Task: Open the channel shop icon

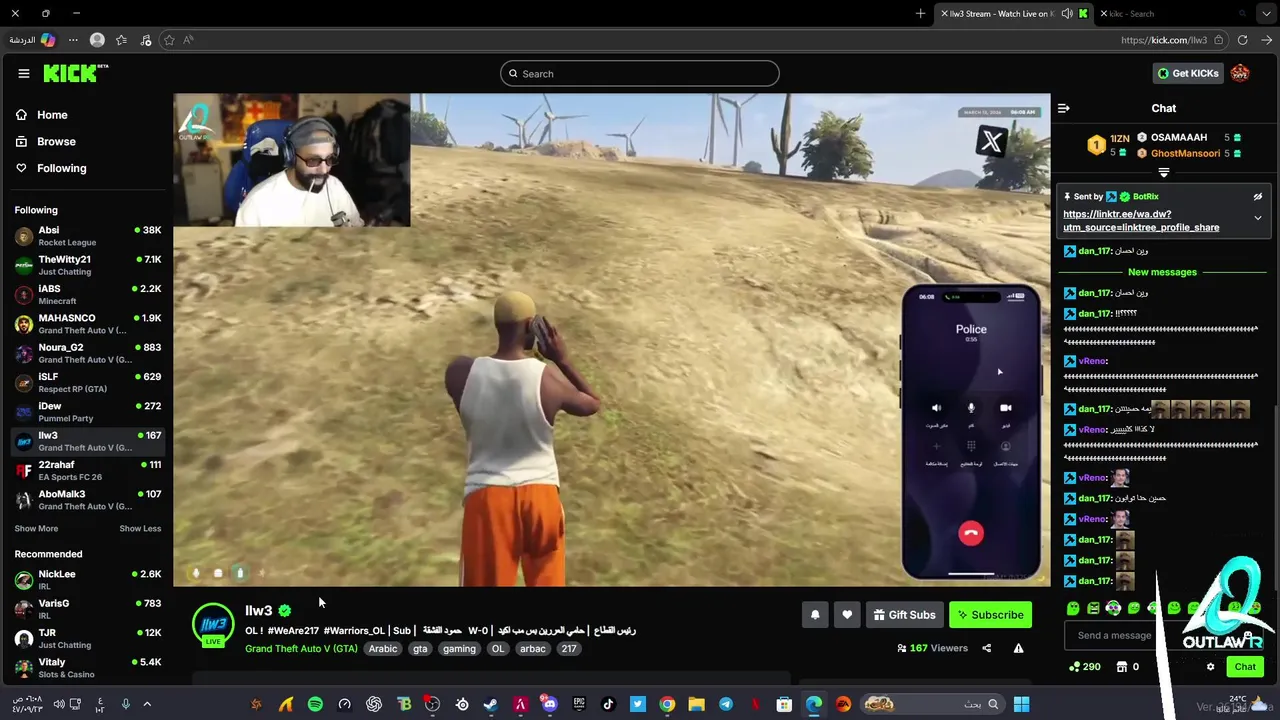Action: click(x=1122, y=667)
